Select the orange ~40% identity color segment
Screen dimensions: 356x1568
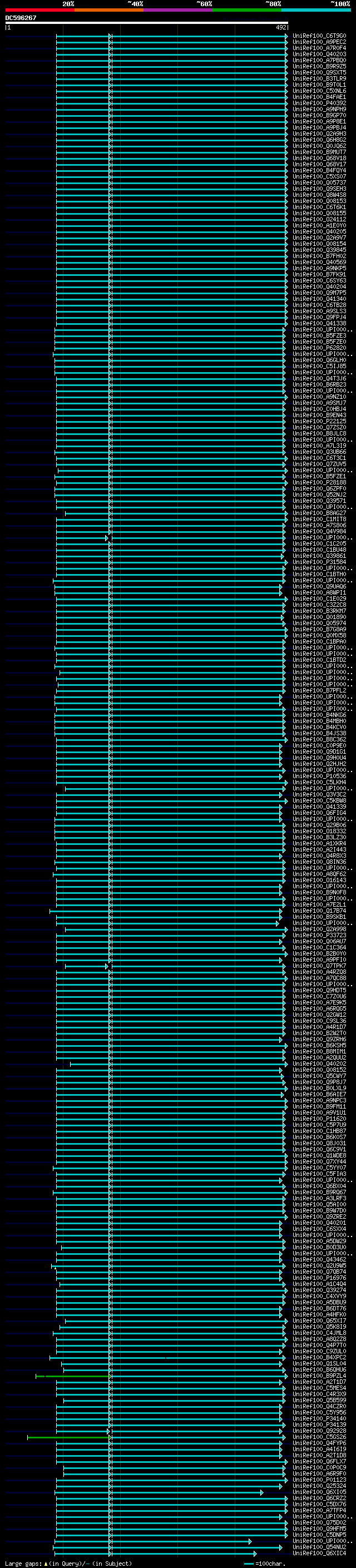[110, 10]
